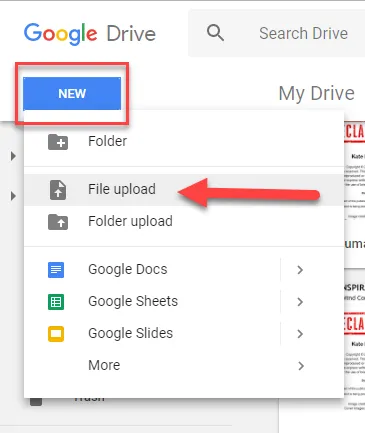Expand the lower sidebar tree arrow
The height and width of the screenshot is (433, 365).
(13, 196)
